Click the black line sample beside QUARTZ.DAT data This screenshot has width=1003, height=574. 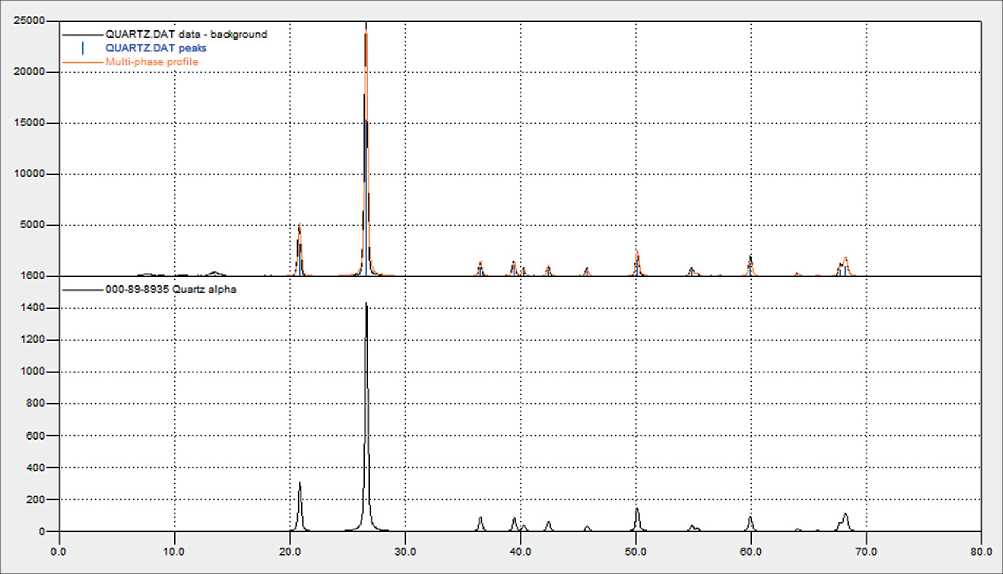click(x=83, y=35)
